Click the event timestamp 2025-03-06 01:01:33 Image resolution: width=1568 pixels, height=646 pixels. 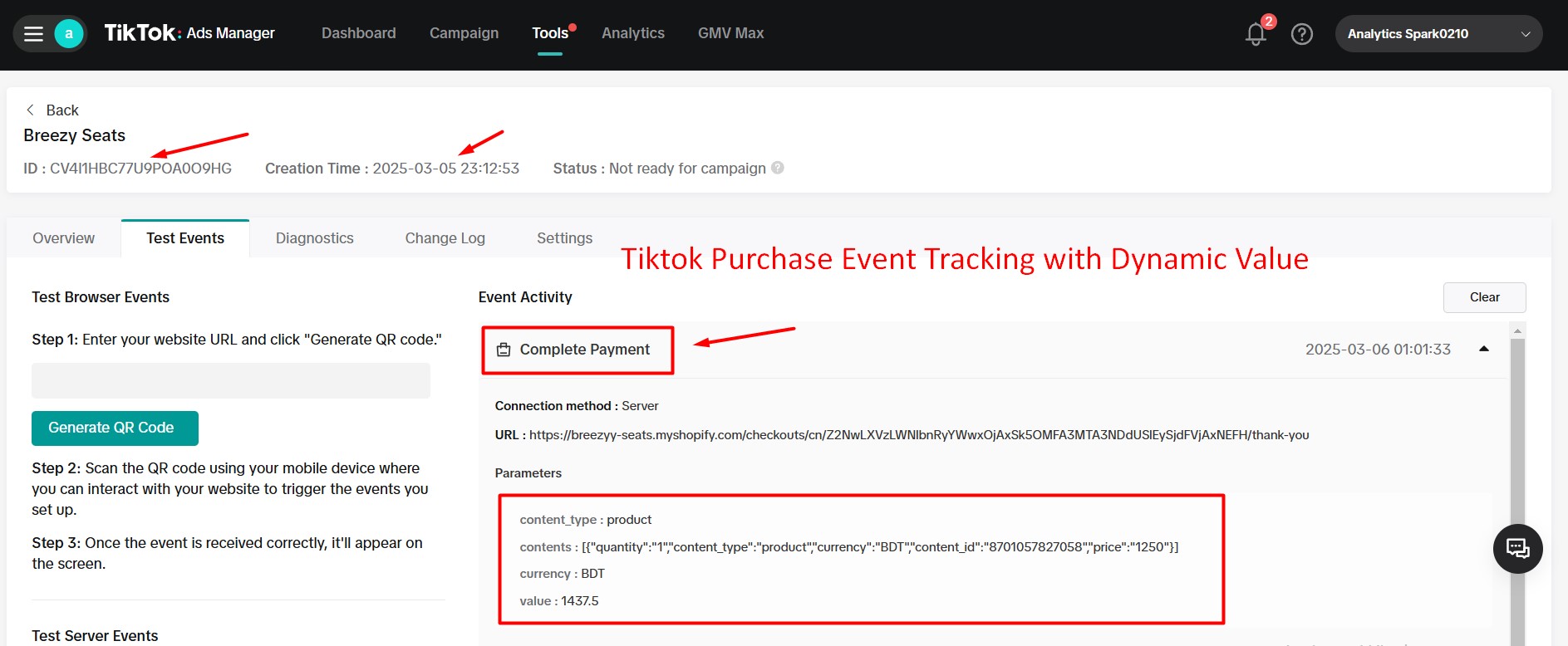pyautogui.click(x=1378, y=350)
